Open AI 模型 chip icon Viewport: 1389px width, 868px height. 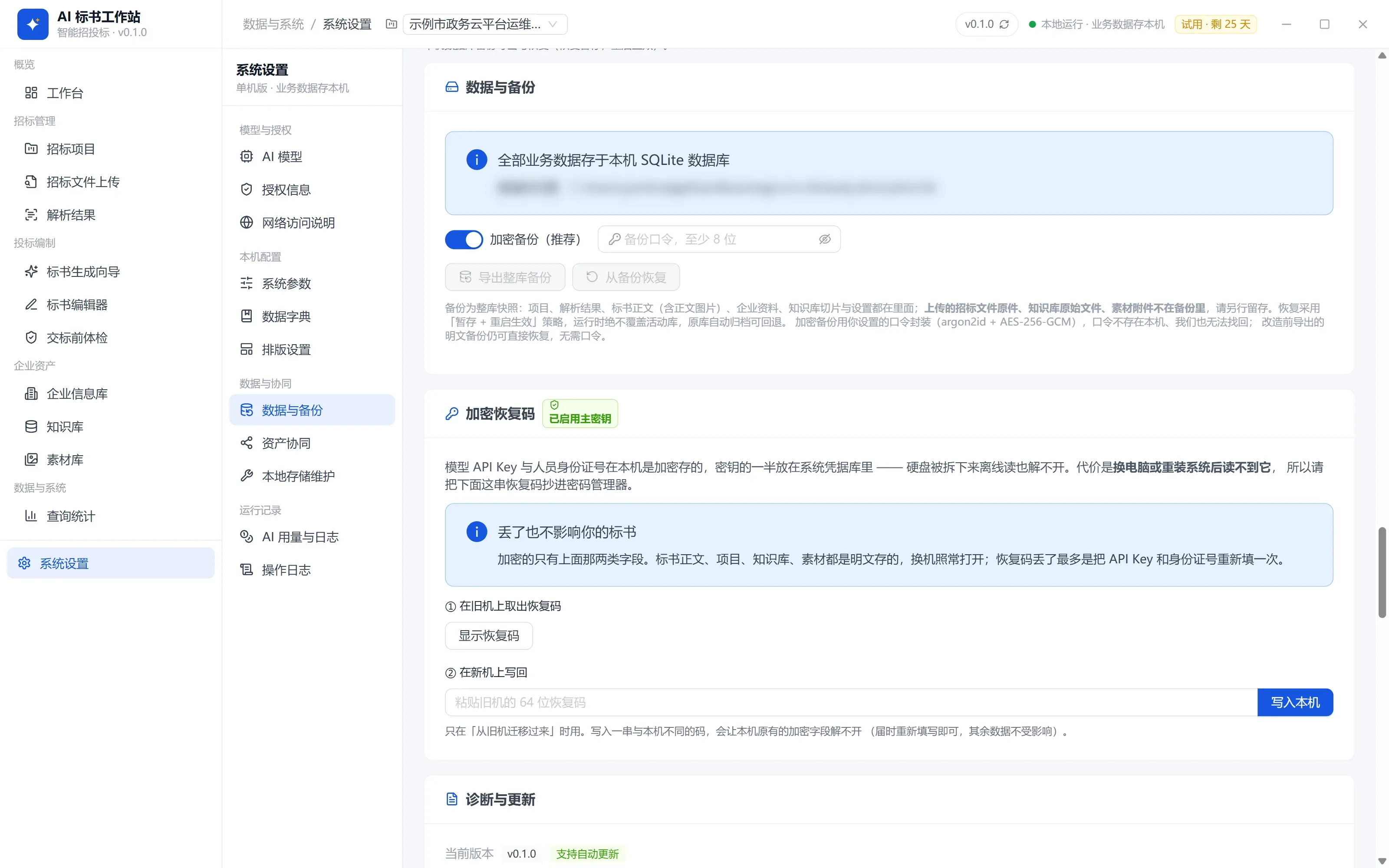tap(246, 156)
